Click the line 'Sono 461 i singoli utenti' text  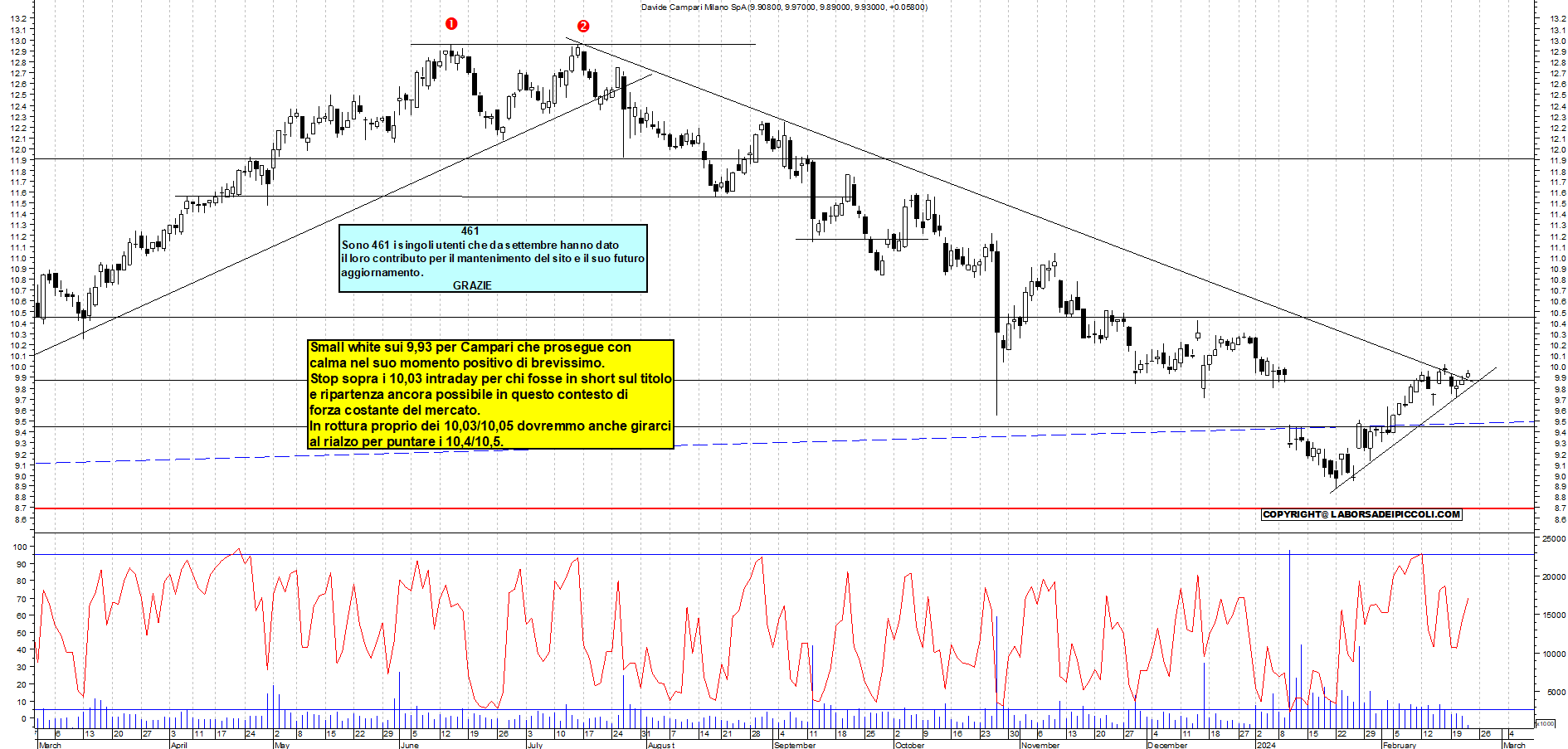480,245
